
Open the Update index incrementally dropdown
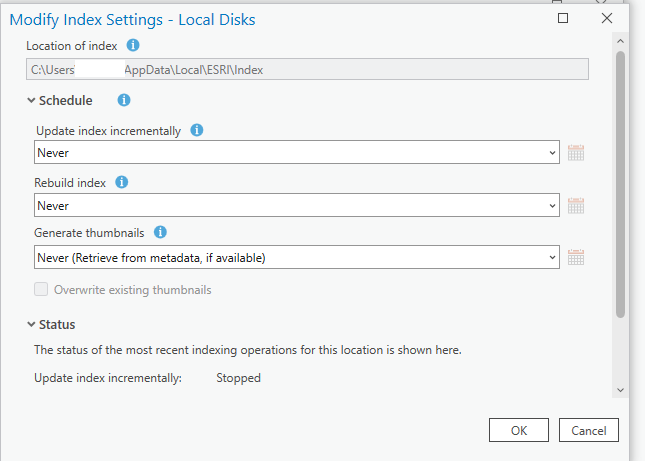[296, 153]
